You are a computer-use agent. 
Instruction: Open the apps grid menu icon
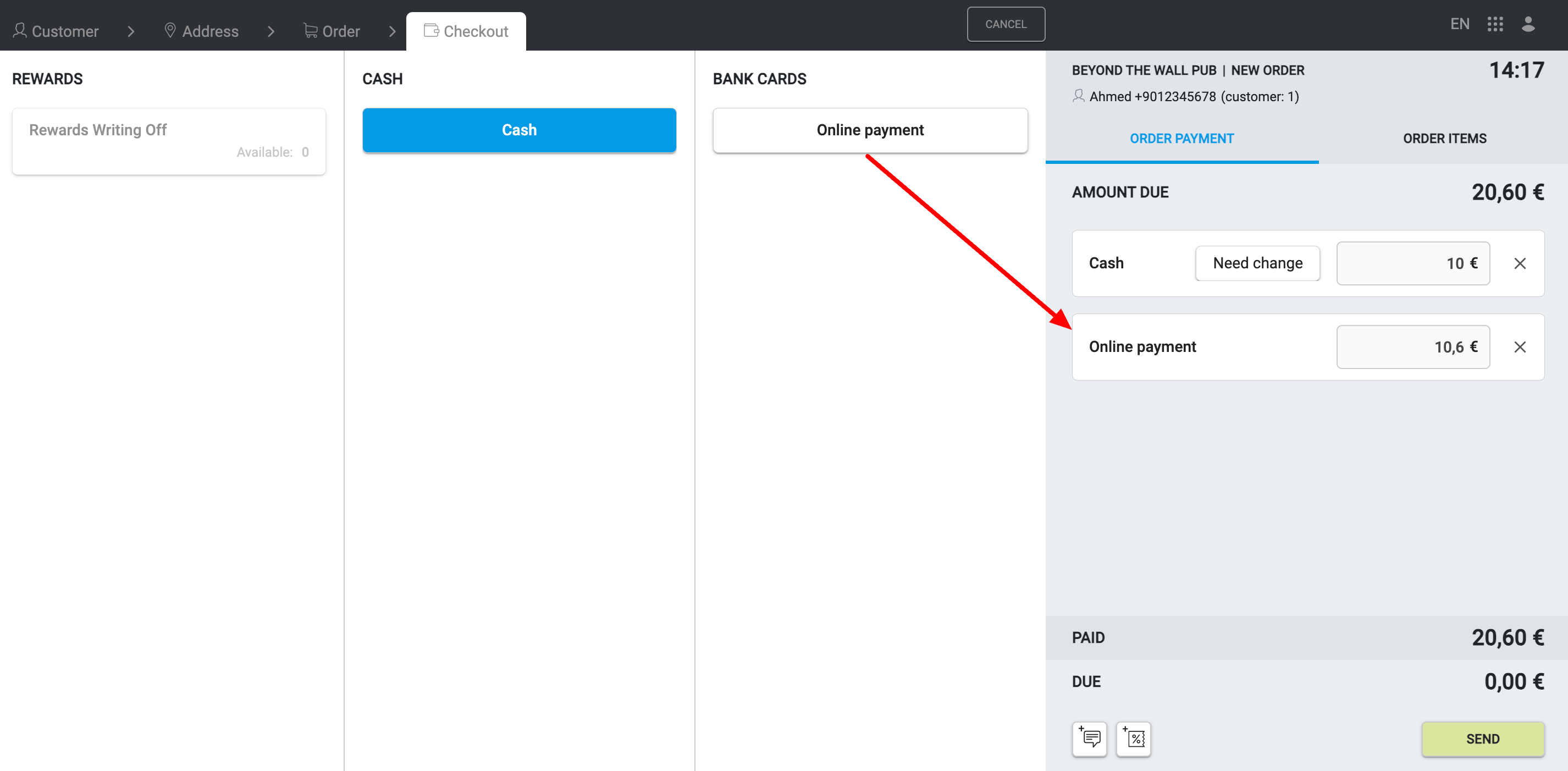(1495, 24)
